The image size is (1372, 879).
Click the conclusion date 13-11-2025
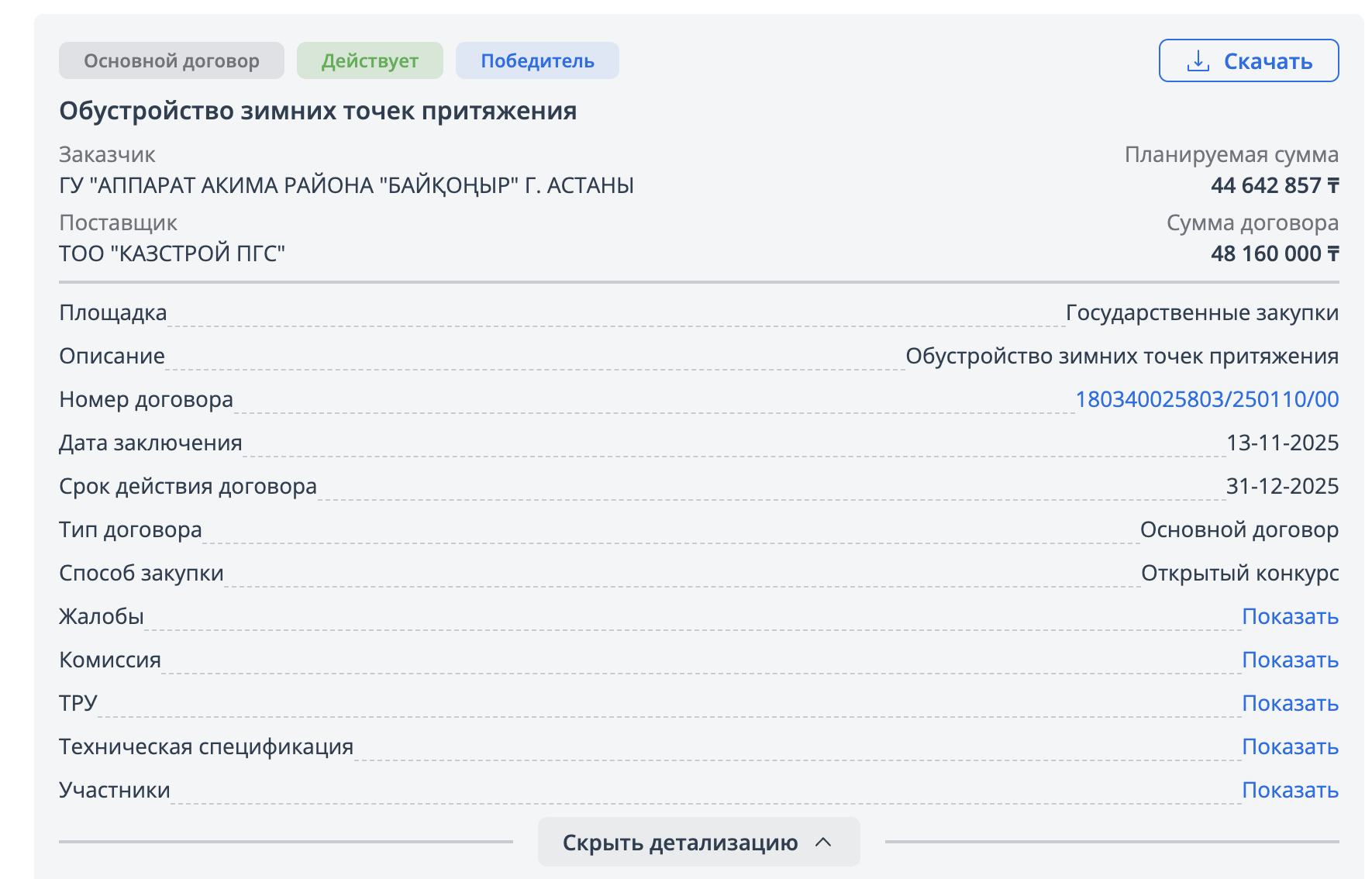coord(1282,443)
